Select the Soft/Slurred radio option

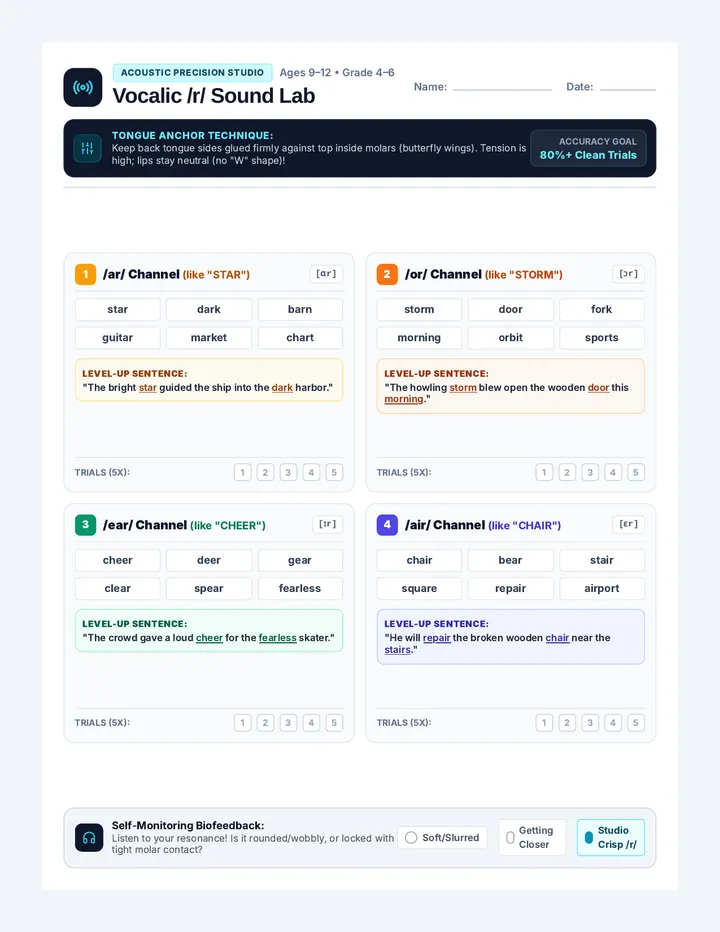point(442,837)
